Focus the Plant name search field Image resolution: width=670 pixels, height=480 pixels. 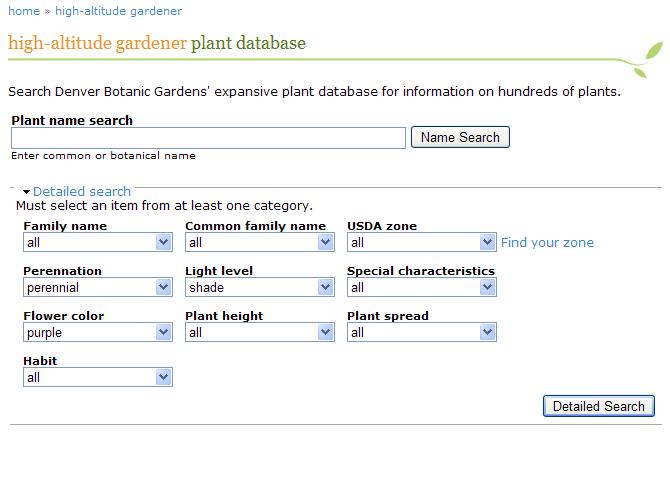[x=209, y=138]
